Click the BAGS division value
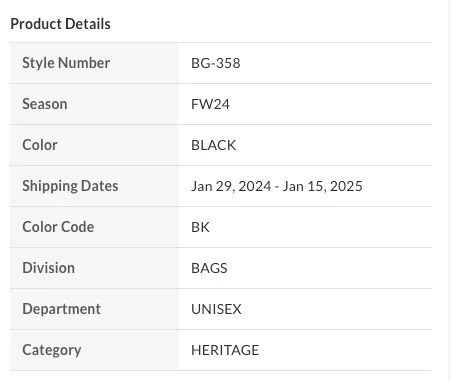Viewport: 451px width, 382px height. click(209, 268)
